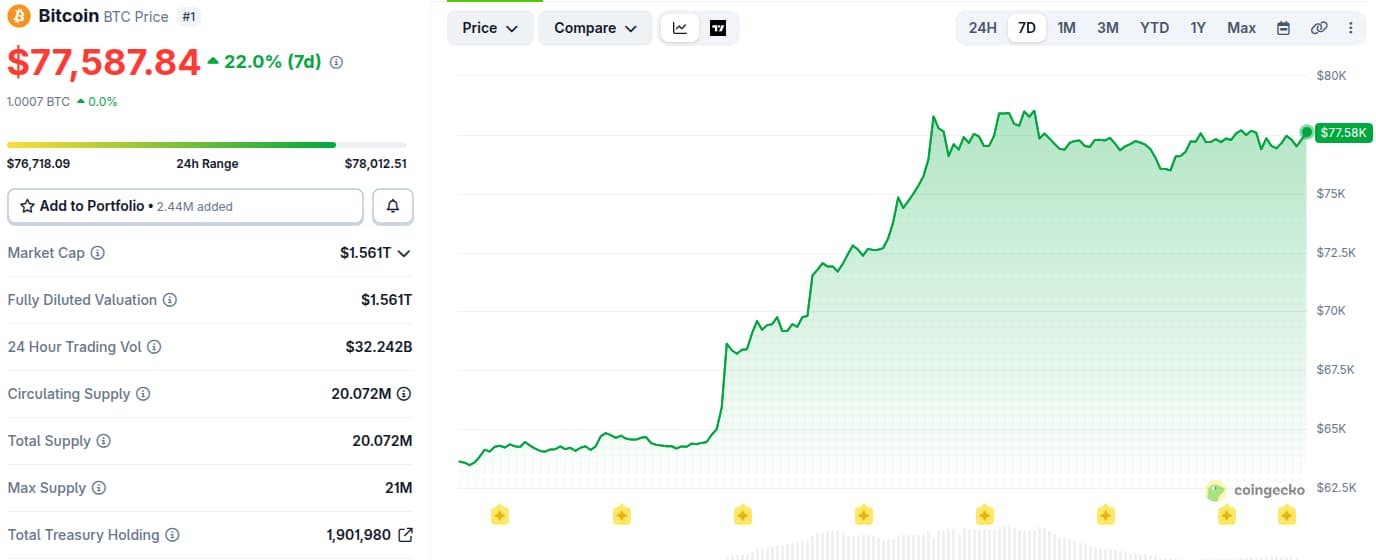Screen dimensions: 1376x560
Task: Open the calendar date range picker
Action: [1283, 28]
